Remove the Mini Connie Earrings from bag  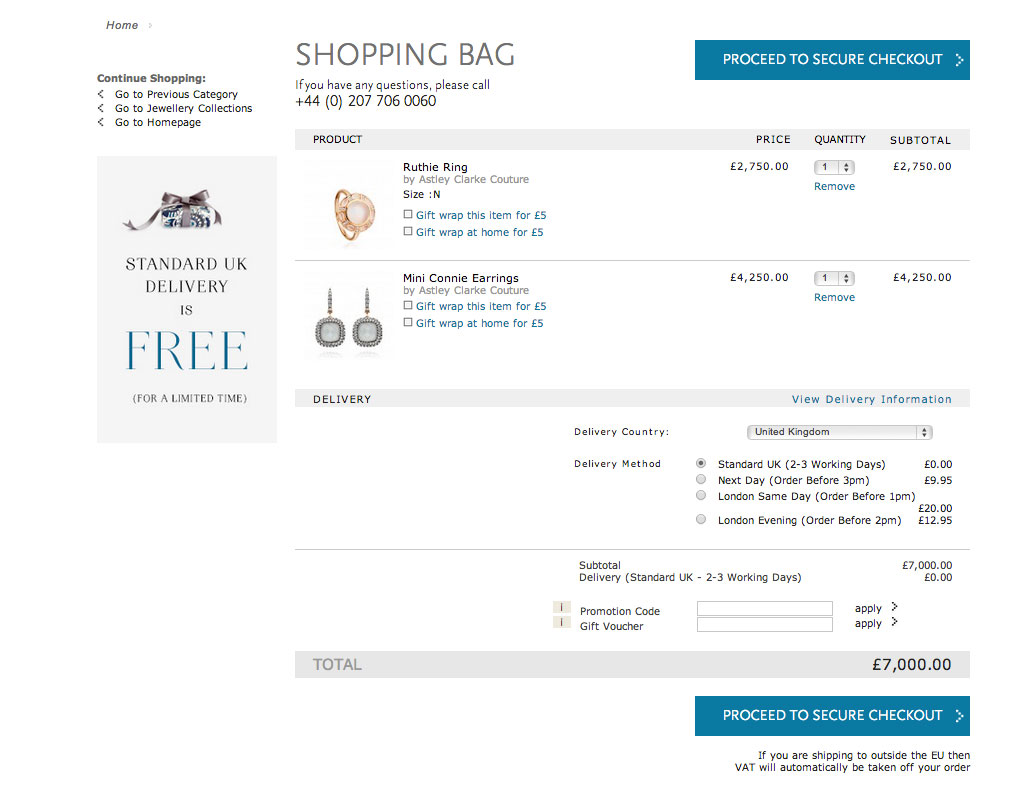coord(834,298)
